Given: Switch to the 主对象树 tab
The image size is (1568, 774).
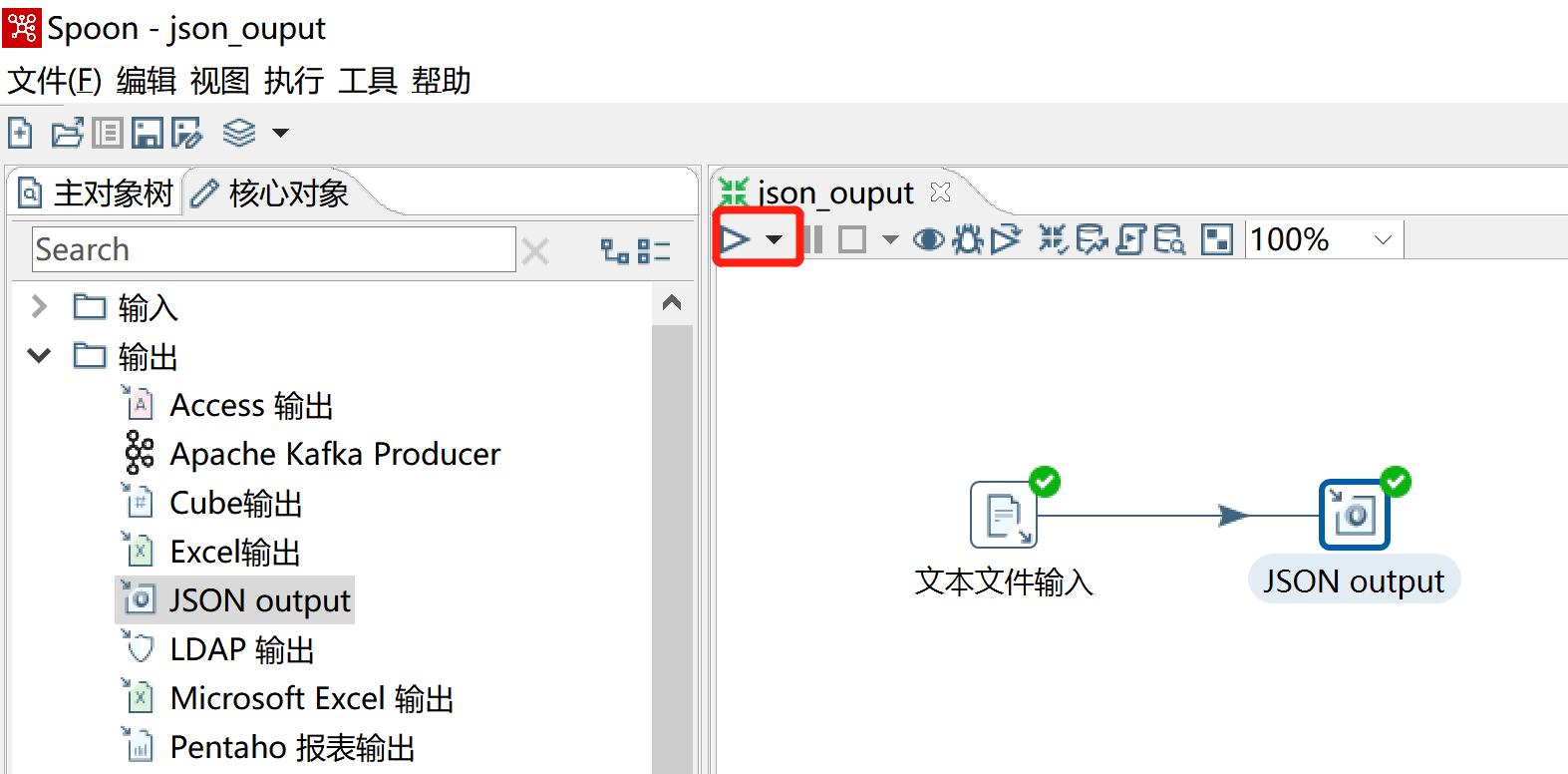Looking at the screenshot, I should pos(97,193).
